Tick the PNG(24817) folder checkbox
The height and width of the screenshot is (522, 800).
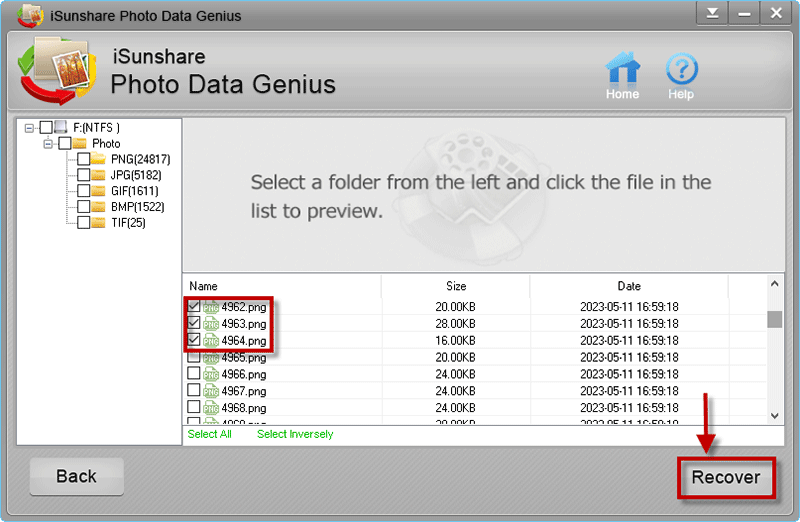tap(84, 159)
